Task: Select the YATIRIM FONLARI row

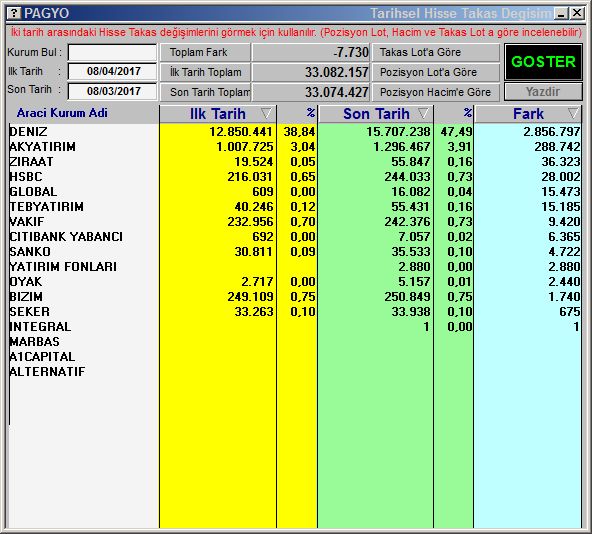Action: (295, 267)
